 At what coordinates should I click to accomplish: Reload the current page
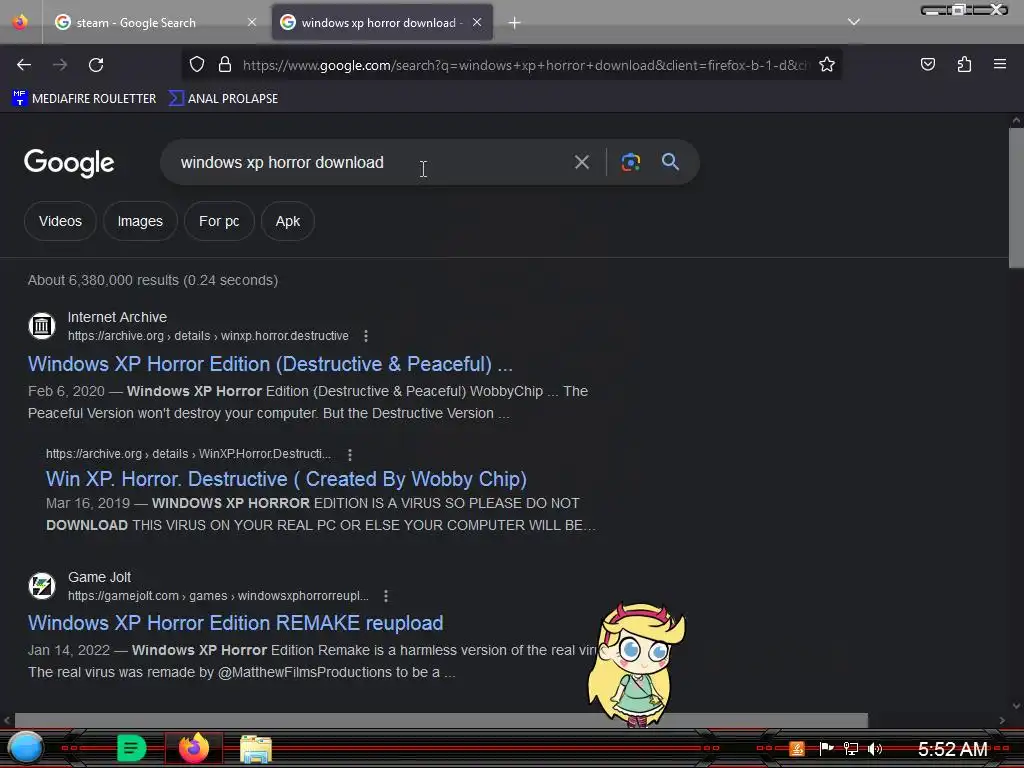pos(96,65)
